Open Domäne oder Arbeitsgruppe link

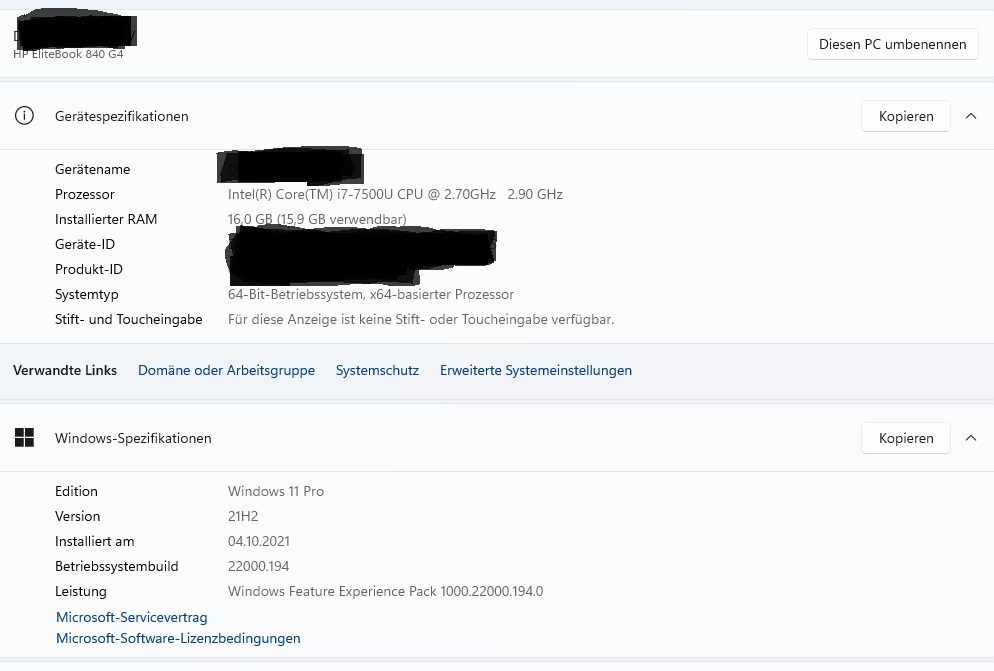coord(226,370)
